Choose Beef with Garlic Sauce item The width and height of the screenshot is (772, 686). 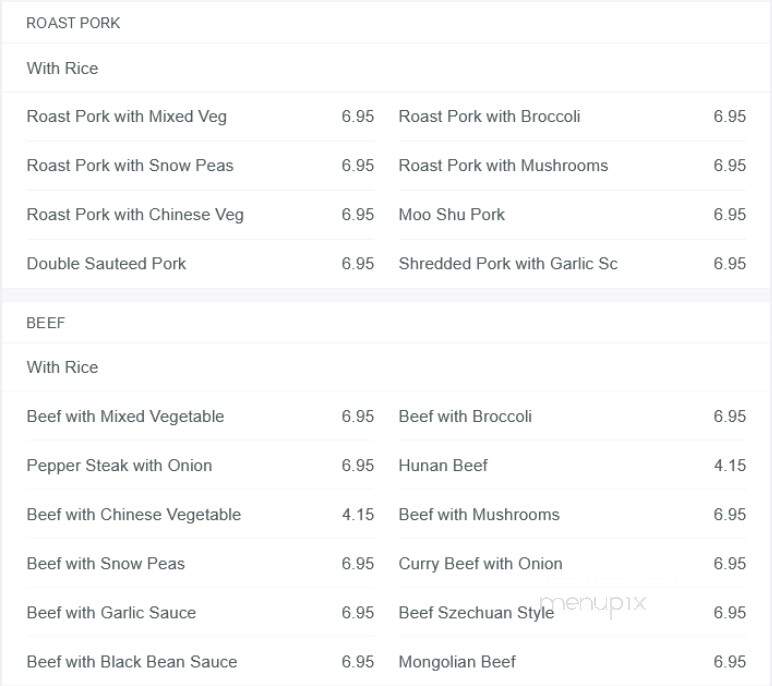click(x=200, y=613)
